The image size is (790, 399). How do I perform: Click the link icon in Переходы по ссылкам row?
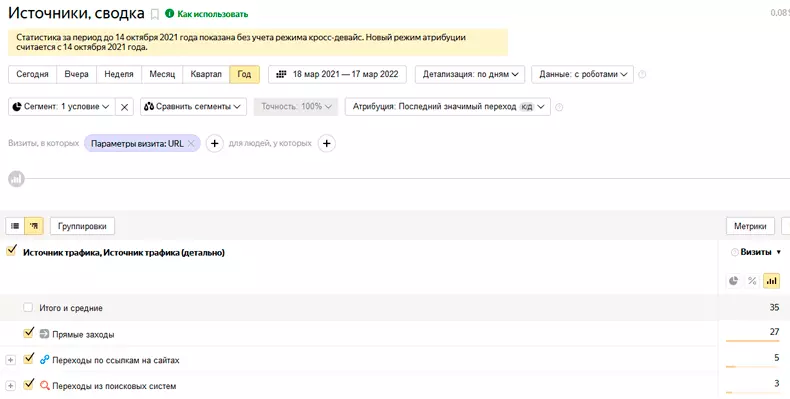tap(44, 360)
